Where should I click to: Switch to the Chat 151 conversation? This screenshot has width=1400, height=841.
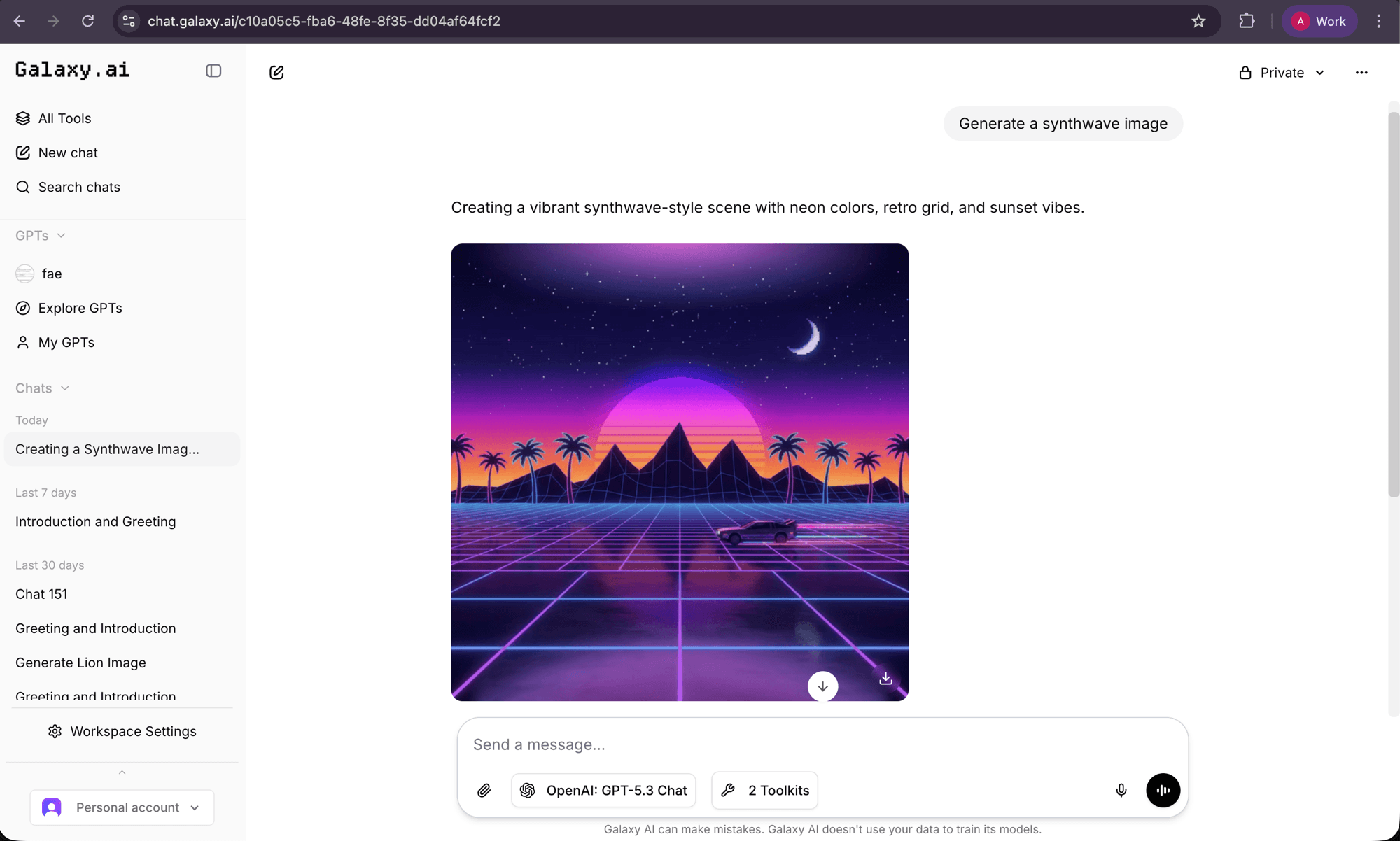[41, 594]
